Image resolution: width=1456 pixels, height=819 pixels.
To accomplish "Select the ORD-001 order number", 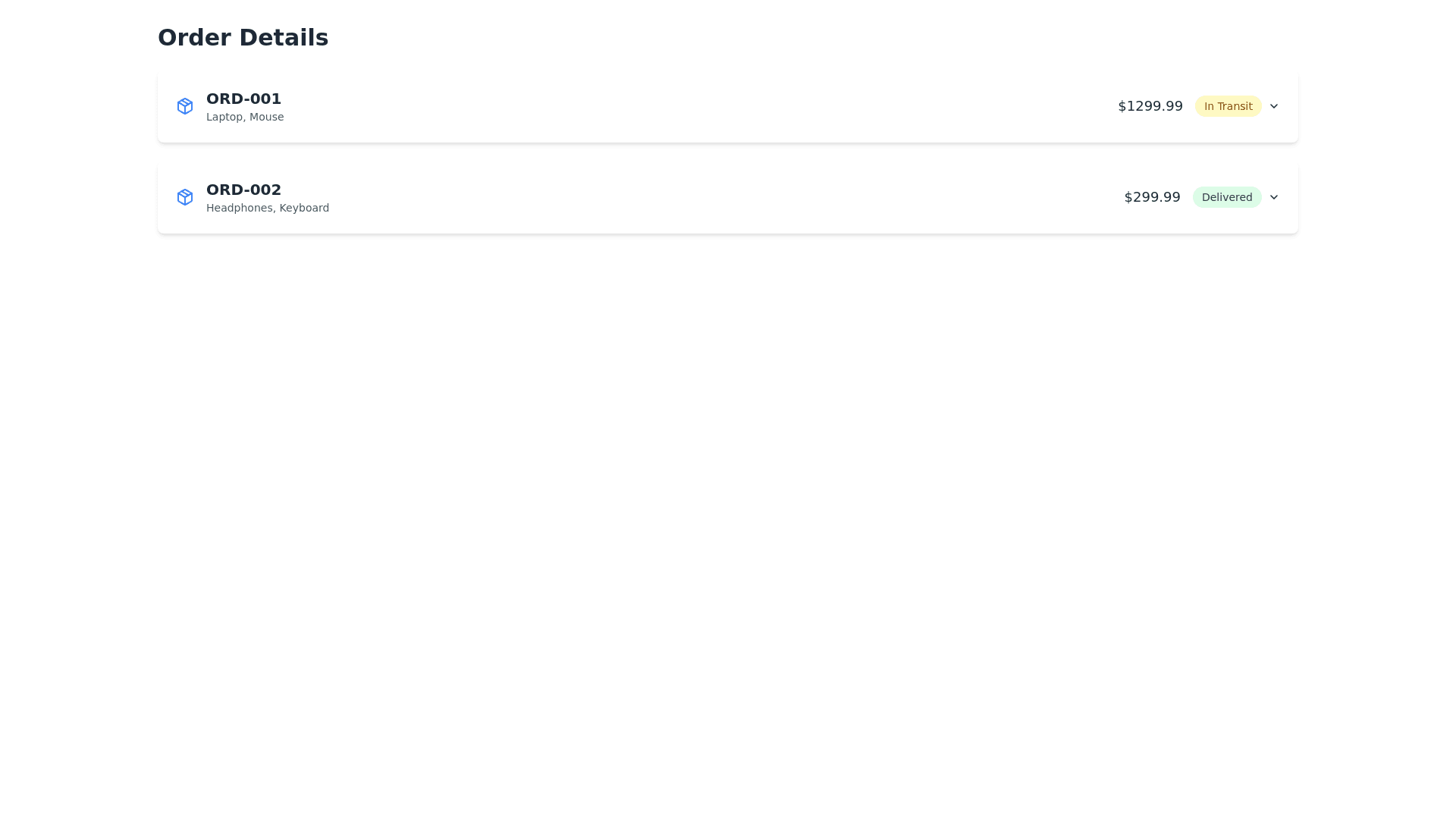I will click(x=243, y=99).
